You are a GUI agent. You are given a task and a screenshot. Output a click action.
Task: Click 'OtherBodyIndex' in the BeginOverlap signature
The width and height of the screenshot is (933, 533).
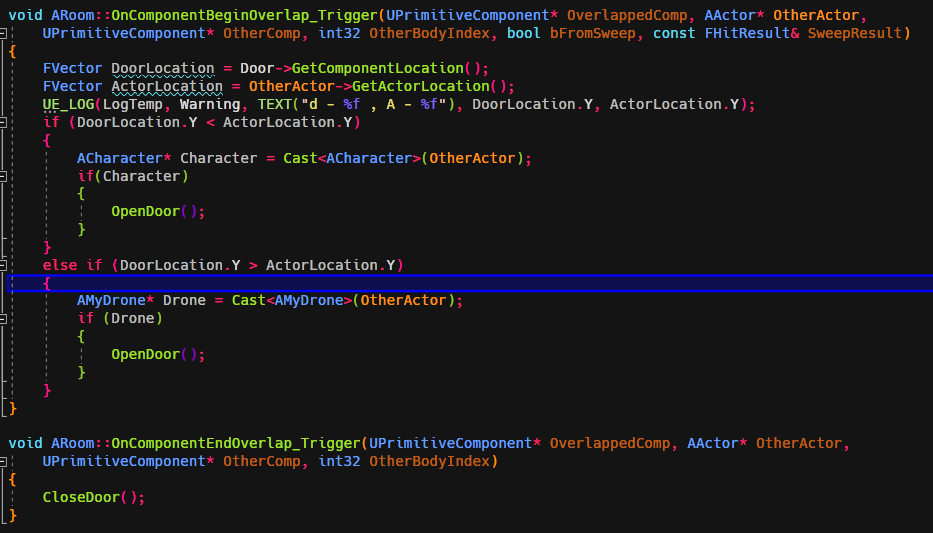pyautogui.click(x=429, y=33)
